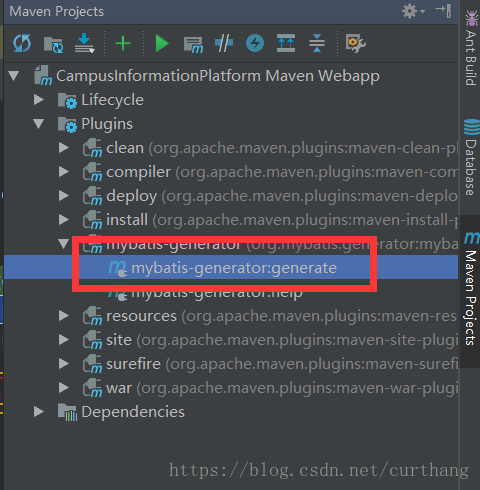Open the Database side tab
The width and height of the screenshot is (480, 490).
(471, 157)
